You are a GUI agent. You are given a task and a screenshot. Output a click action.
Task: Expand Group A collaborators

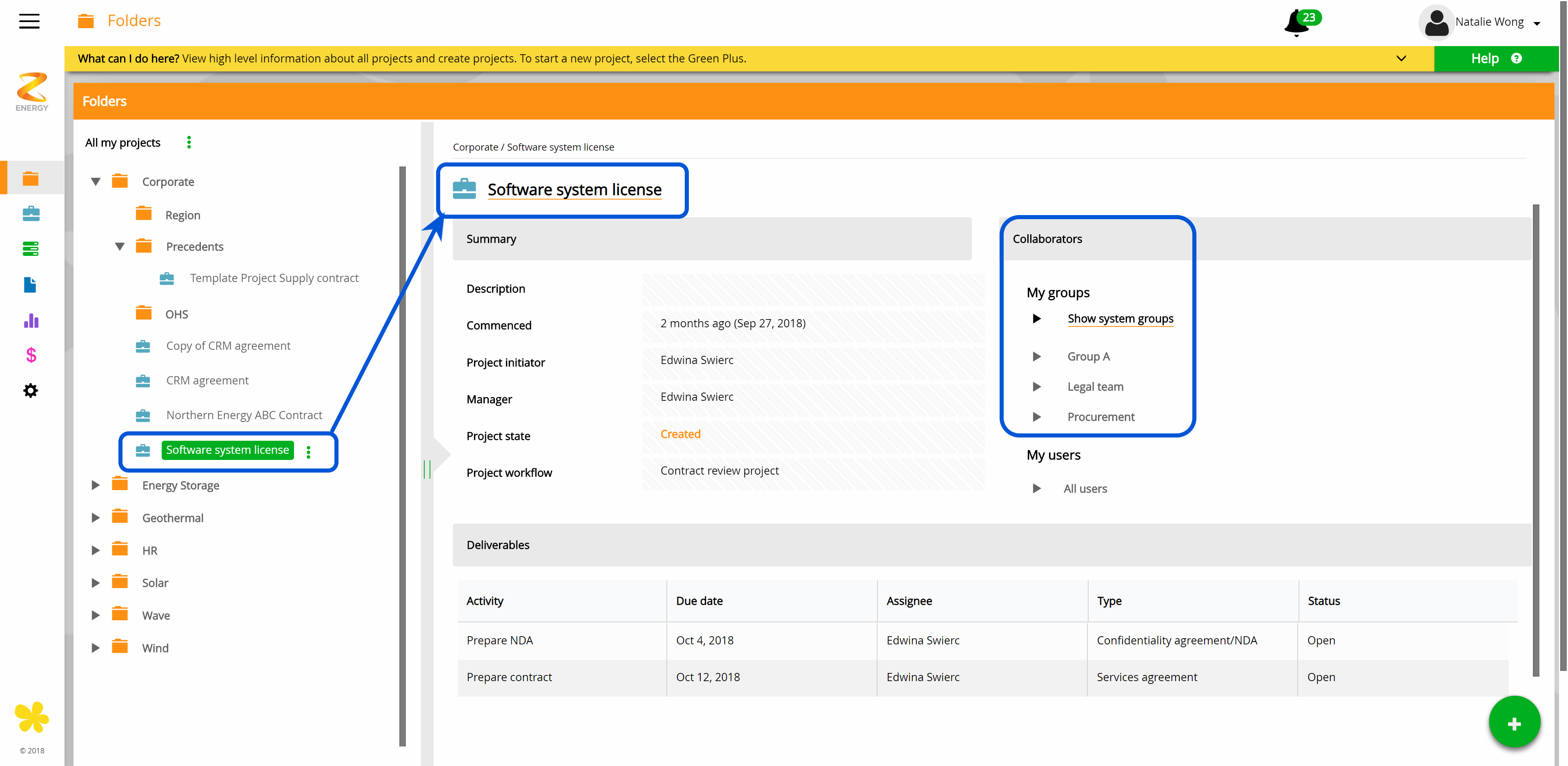click(x=1037, y=357)
